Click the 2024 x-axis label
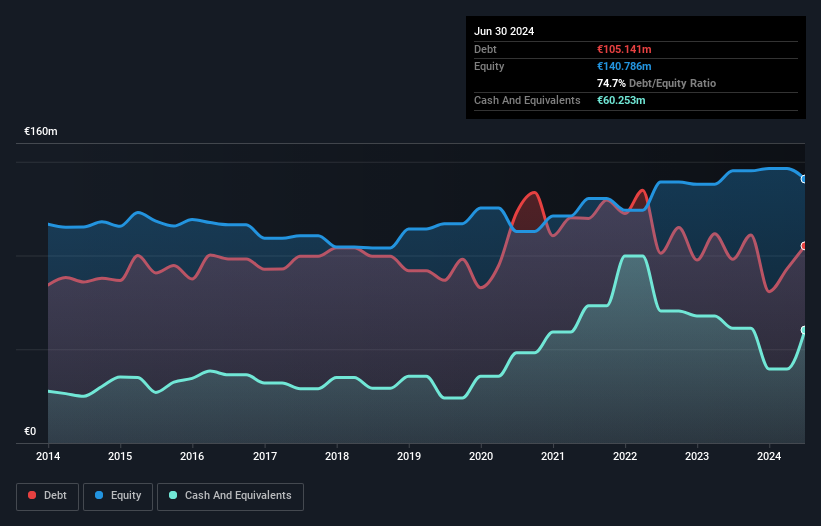The height and width of the screenshot is (526, 821). pyautogui.click(x=769, y=456)
